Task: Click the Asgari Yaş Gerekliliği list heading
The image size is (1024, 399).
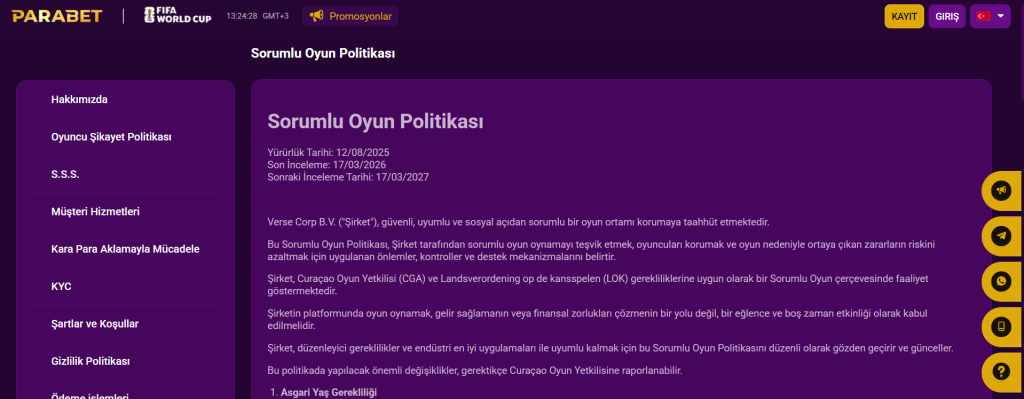Action: [x=328, y=392]
